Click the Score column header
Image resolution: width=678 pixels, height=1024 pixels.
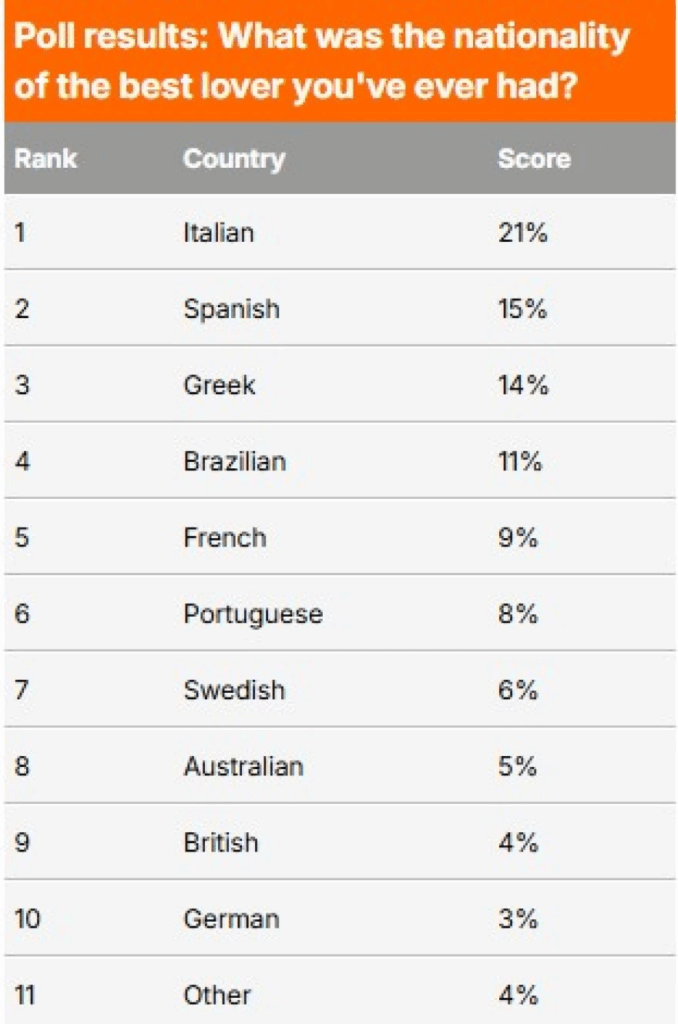click(534, 159)
